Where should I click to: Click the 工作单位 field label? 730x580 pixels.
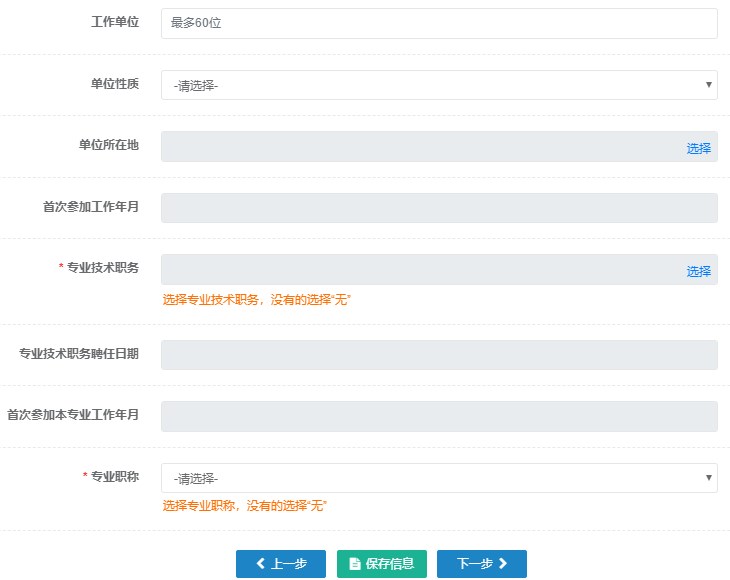click(x=115, y=22)
